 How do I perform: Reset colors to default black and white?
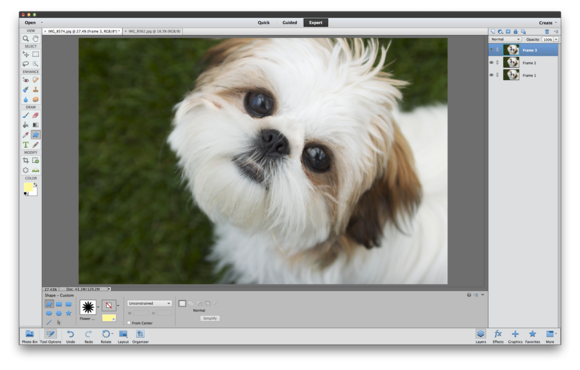(x=26, y=194)
